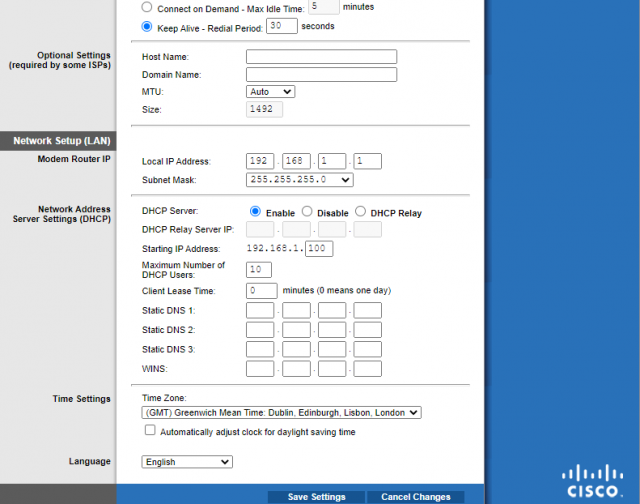
Task: Open the MTU dropdown
Action: point(270,91)
